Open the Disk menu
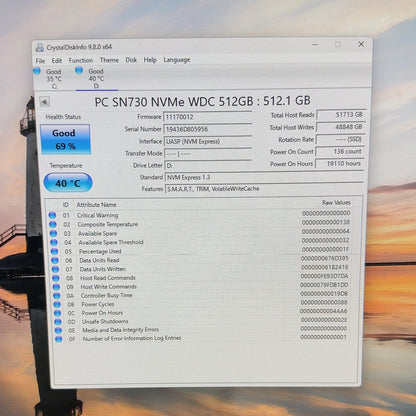This screenshot has width=416, height=416. click(131, 60)
